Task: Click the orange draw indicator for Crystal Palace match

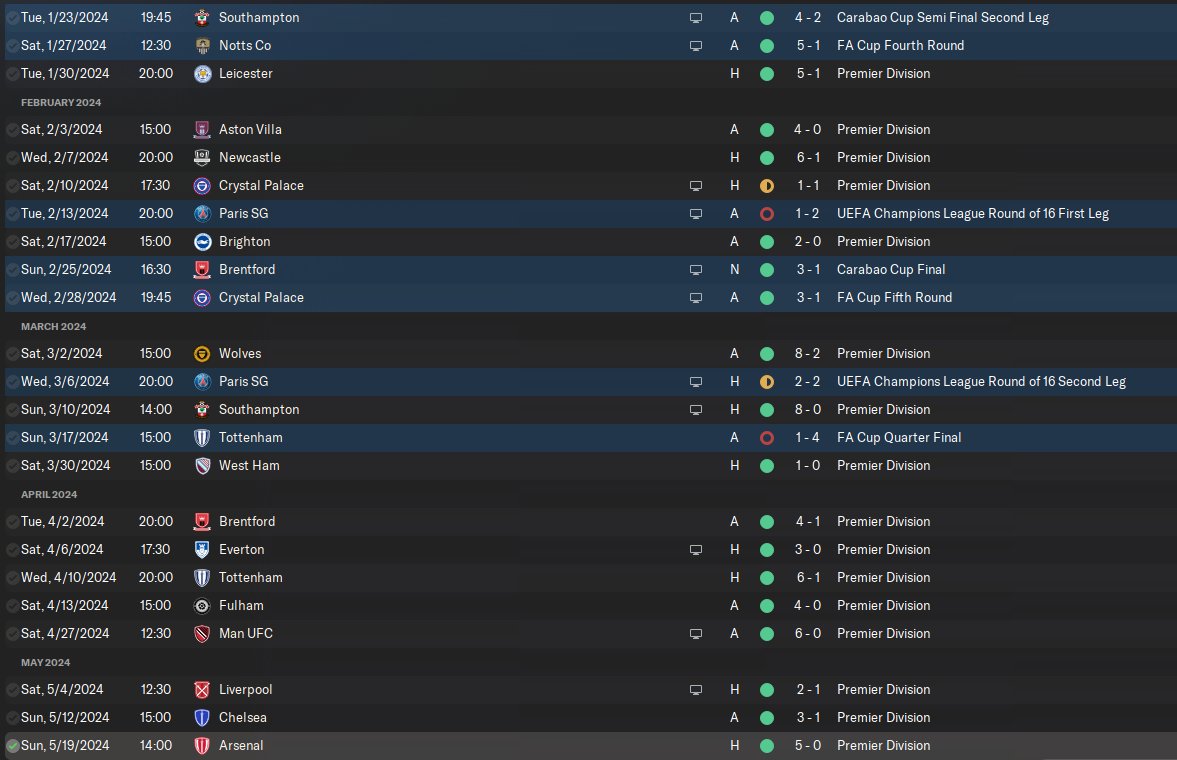Action: (x=766, y=185)
